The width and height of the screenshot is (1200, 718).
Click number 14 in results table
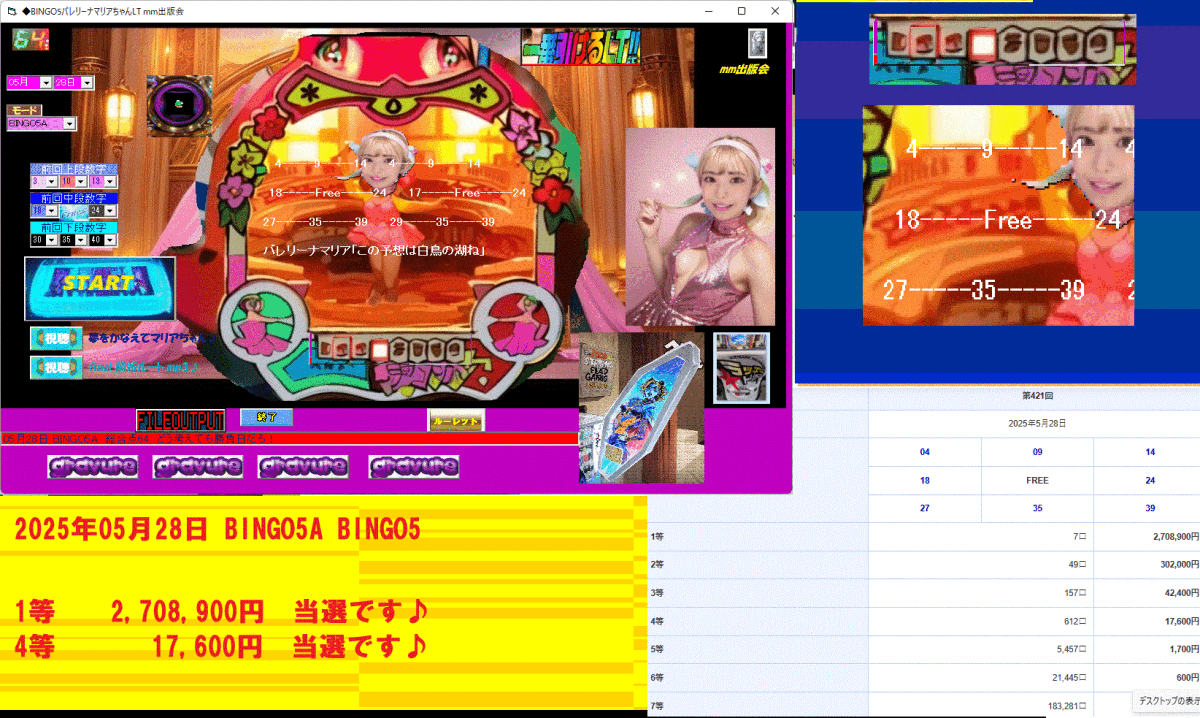pos(1150,452)
